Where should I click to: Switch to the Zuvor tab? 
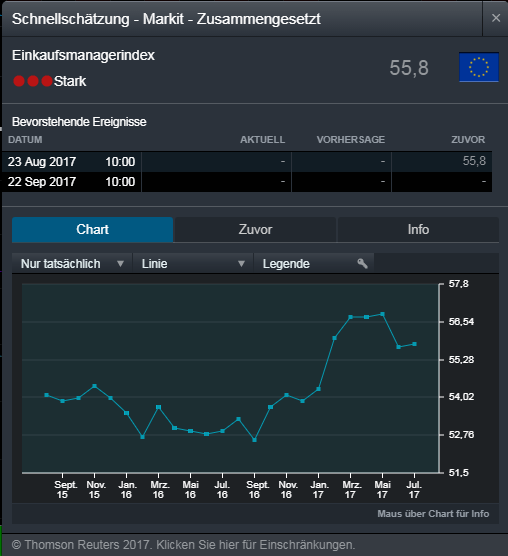point(255,229)
